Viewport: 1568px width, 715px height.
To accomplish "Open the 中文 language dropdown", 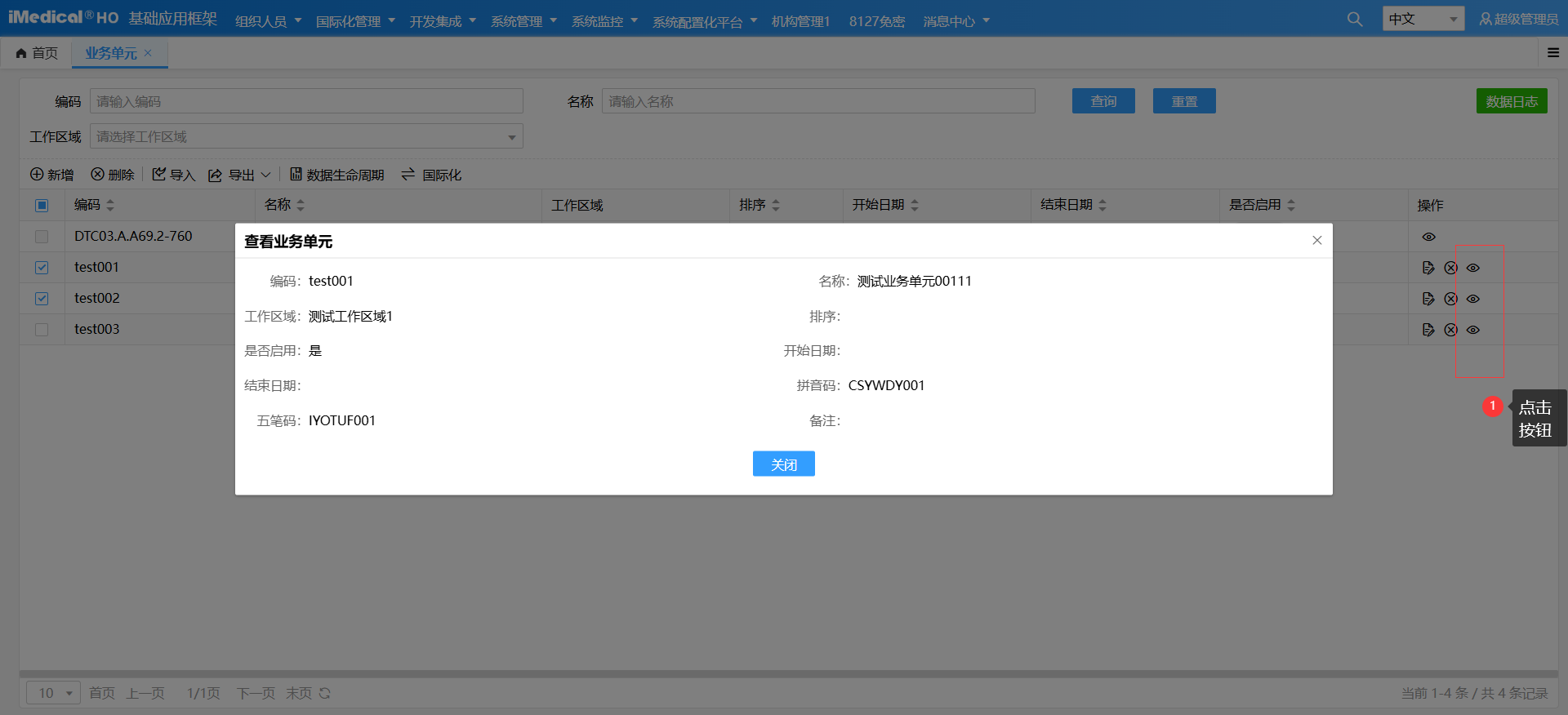I will pos(1423,19).
